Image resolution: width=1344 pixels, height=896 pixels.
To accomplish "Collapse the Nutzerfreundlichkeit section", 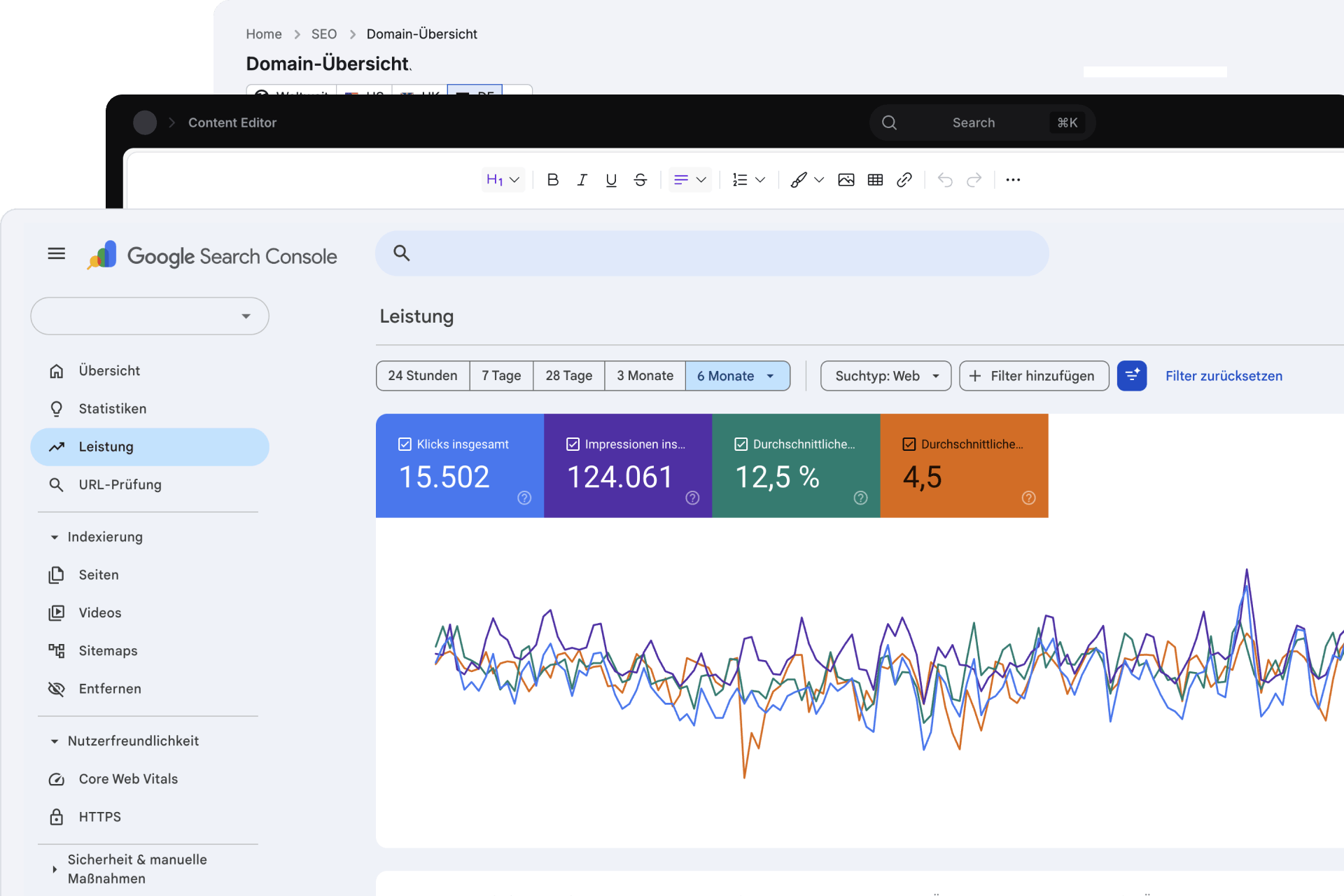I will point(126,741).
